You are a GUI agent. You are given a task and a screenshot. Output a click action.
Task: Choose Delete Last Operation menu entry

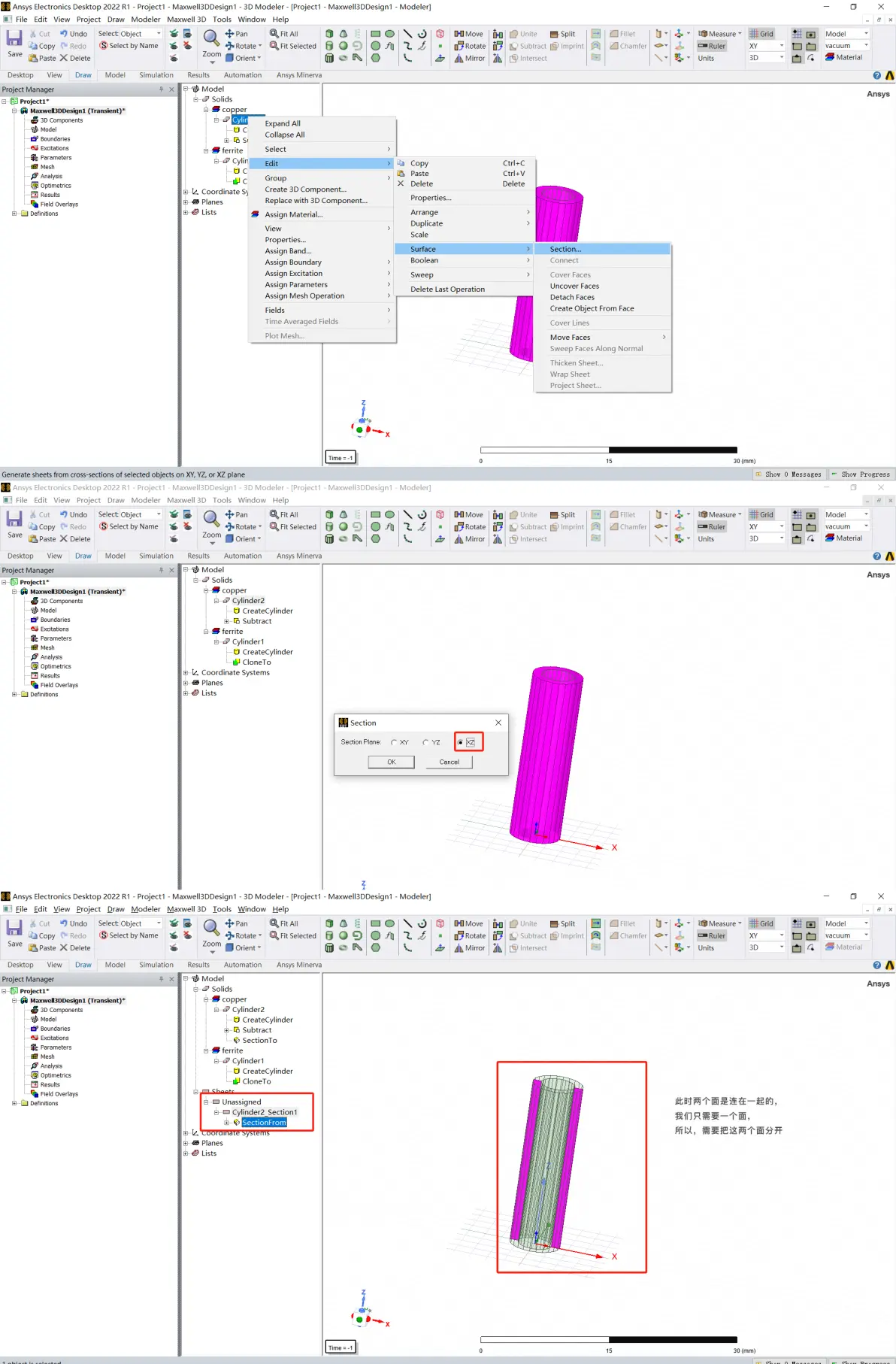464,289
